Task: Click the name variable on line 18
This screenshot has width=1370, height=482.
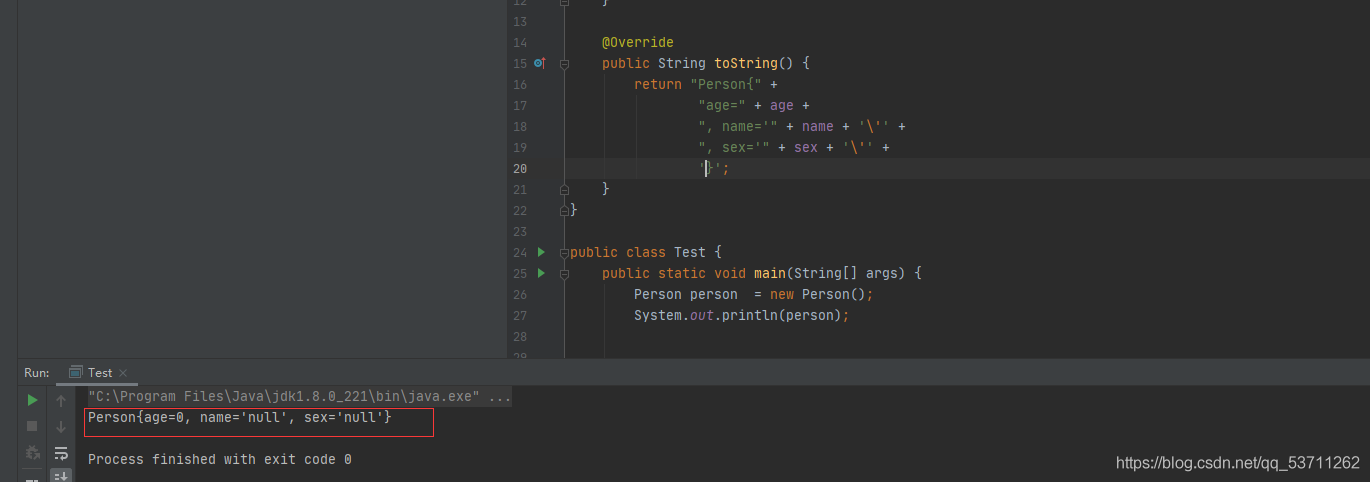Action: click(818, 126)
